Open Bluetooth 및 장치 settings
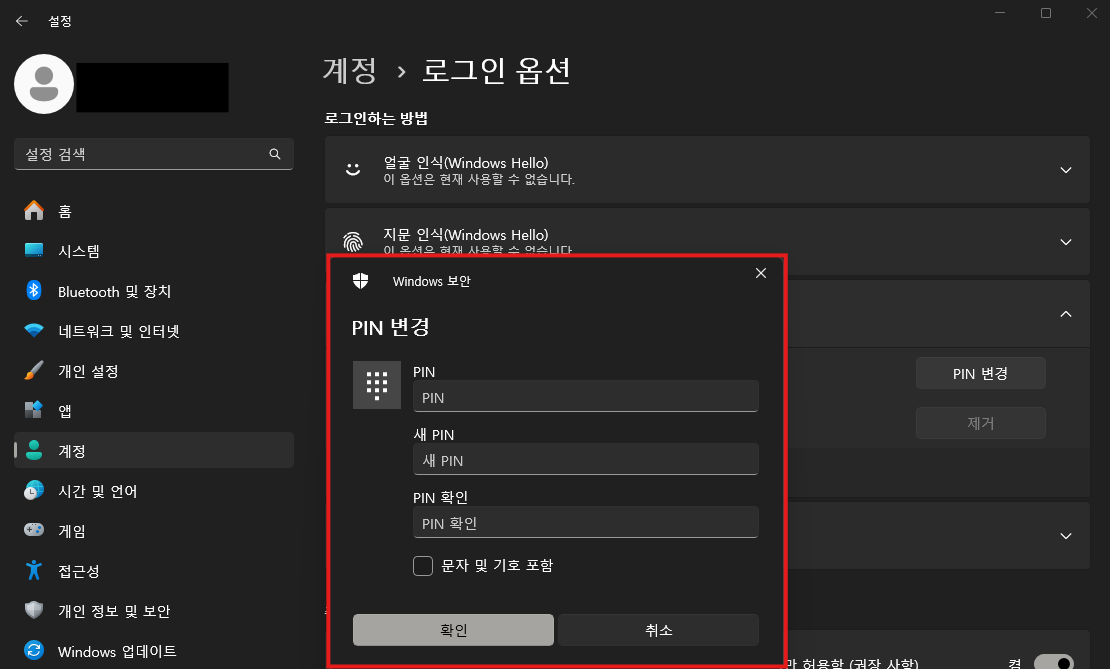This screenshot has height=669, width=1110. pyautogui.click(x=154, y=291)
